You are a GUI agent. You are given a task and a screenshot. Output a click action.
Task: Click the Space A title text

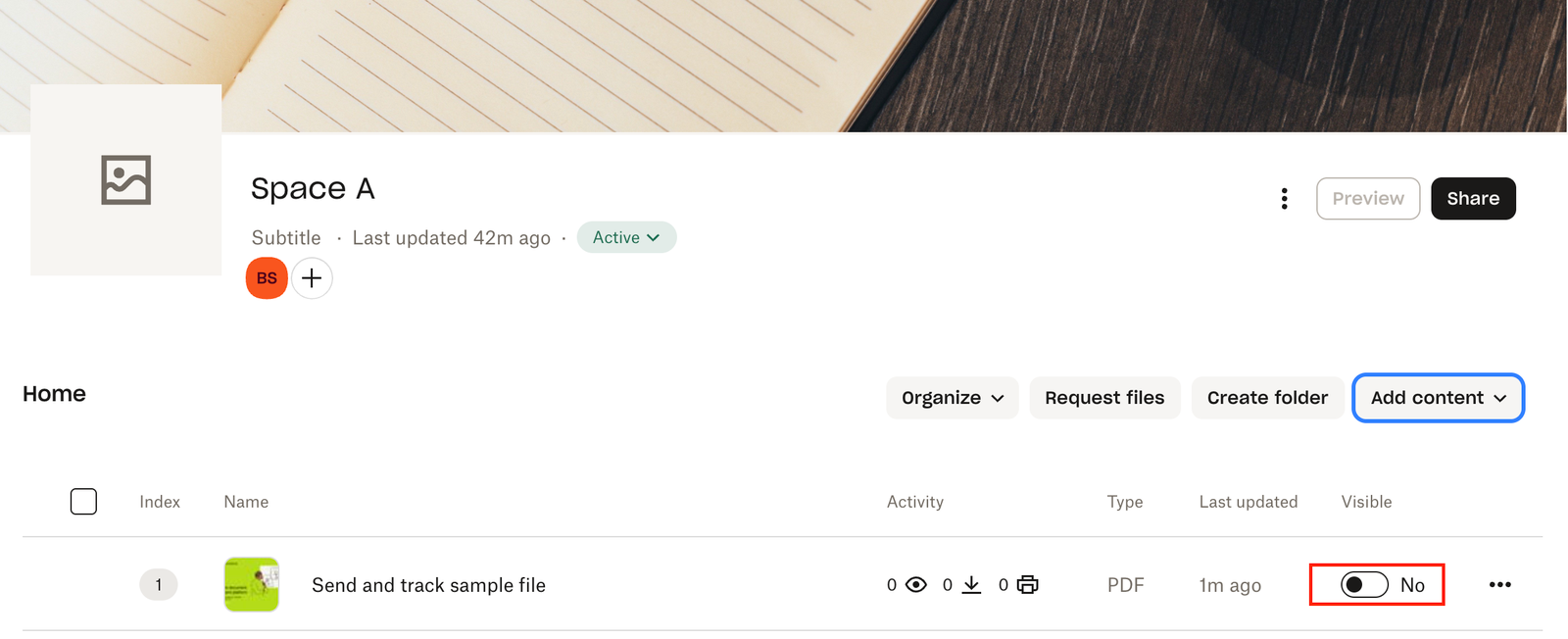313,188
